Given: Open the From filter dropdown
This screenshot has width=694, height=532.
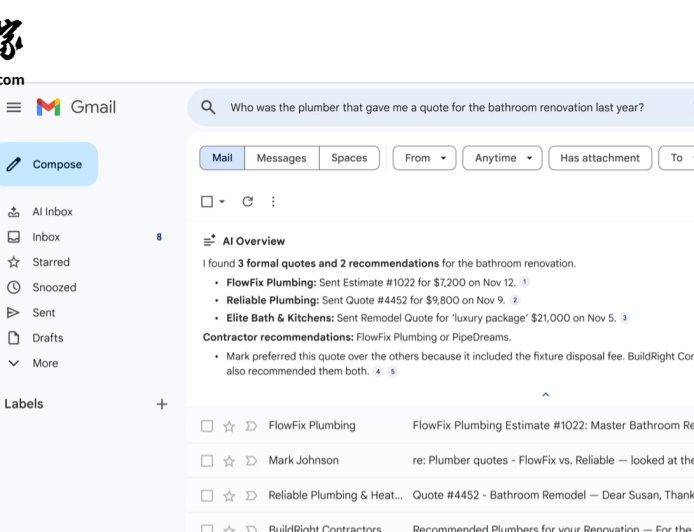Looking at the screenshot, I should (424, 158).
